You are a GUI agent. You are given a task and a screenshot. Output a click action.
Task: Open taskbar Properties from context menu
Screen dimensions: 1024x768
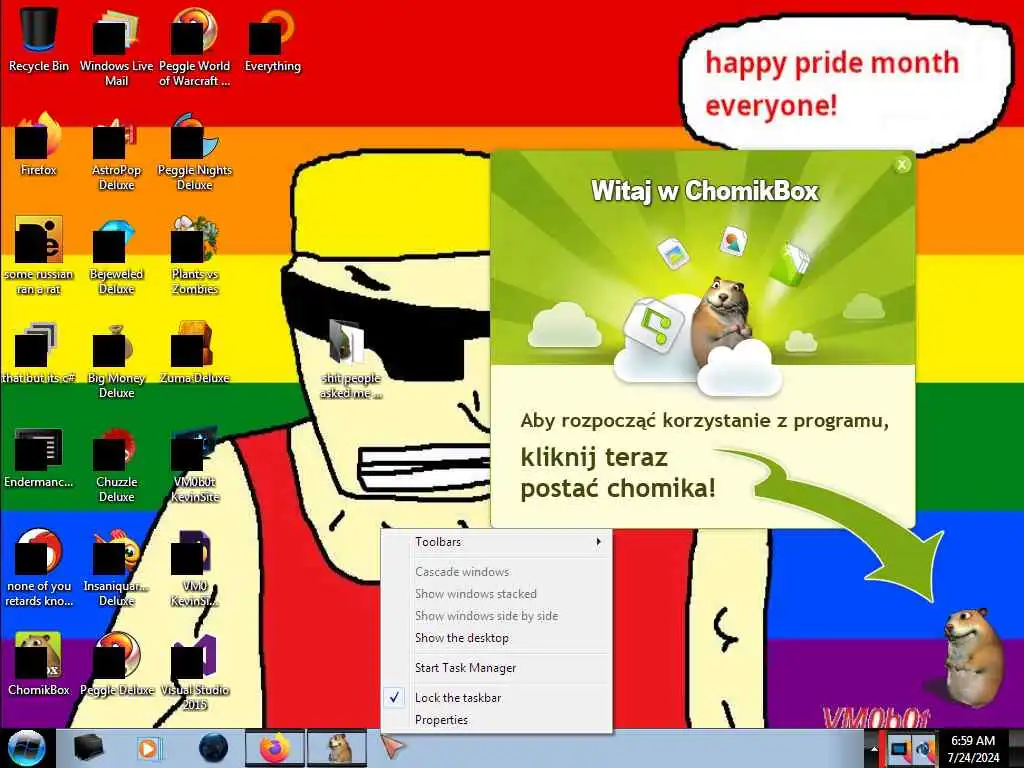(496, 720)
